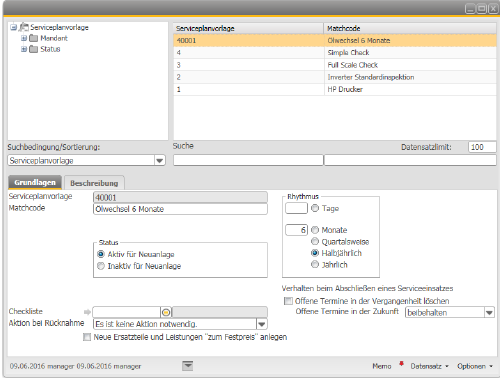502x378 pixels.
Task: Click the Matchcode field with Ölwechsel 6 Monate
Action: tap(180, 209)
